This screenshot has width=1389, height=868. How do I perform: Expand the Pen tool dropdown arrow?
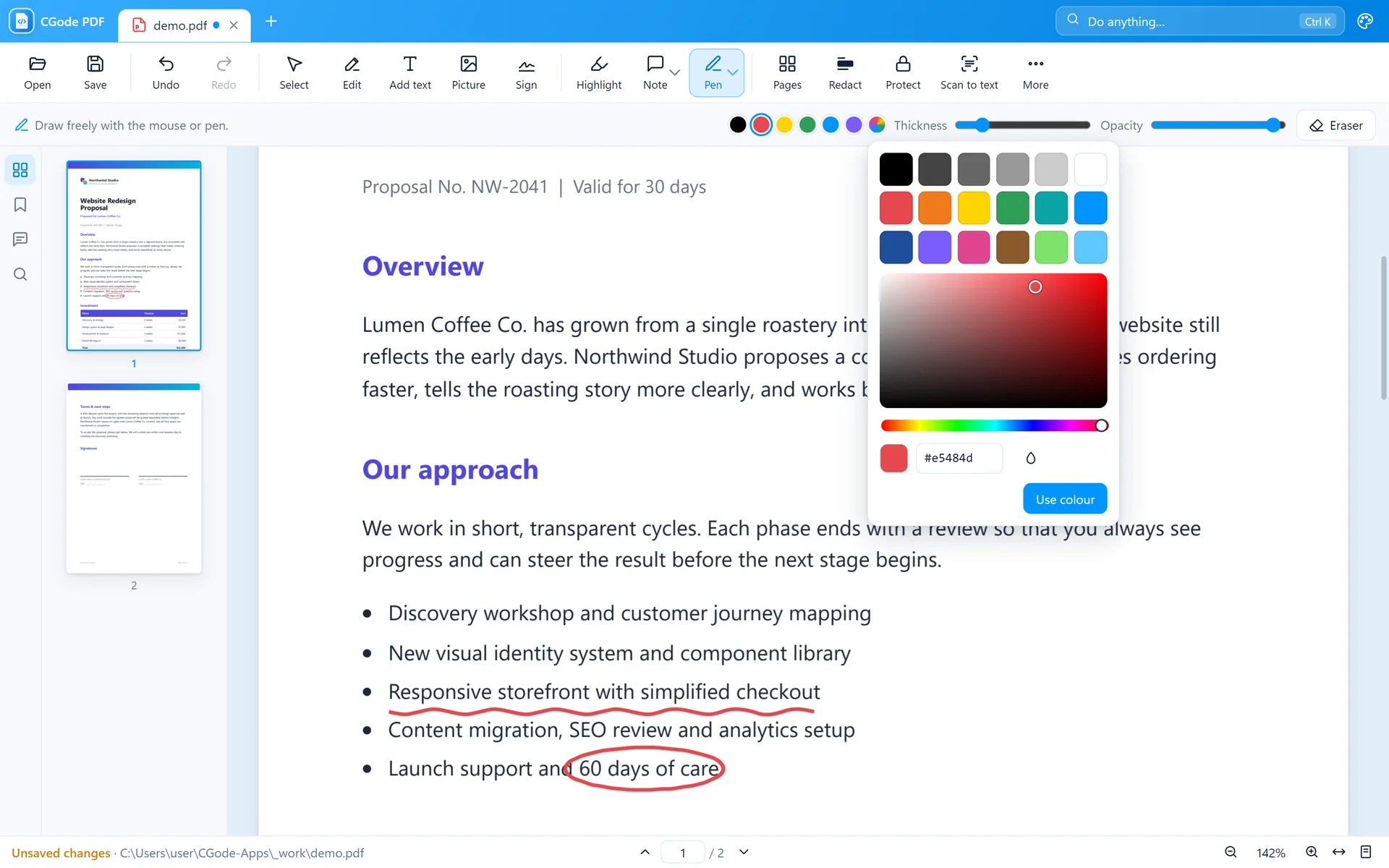pyautogui.click(x=733, y=72)
